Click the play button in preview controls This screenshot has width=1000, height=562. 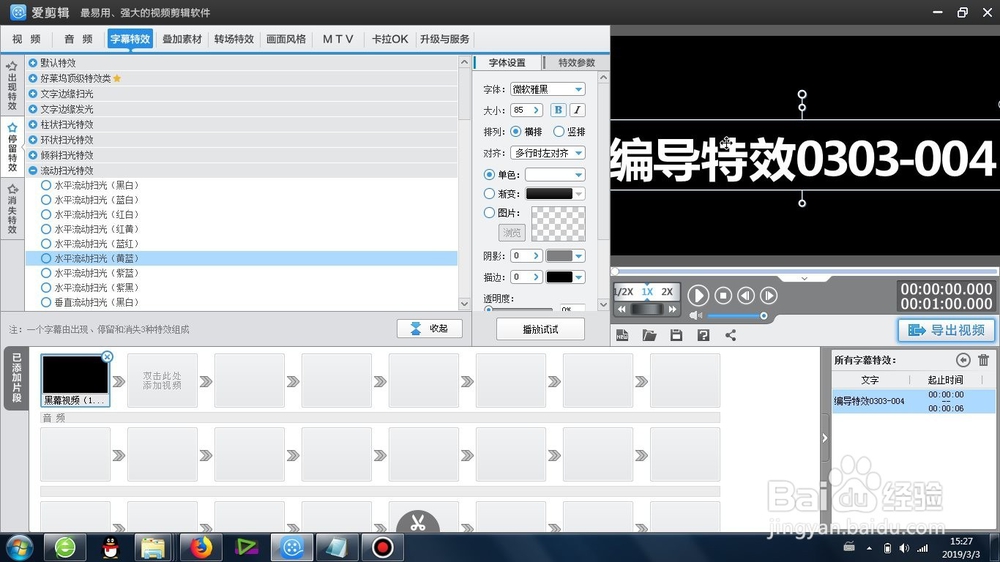click(698, 295)
